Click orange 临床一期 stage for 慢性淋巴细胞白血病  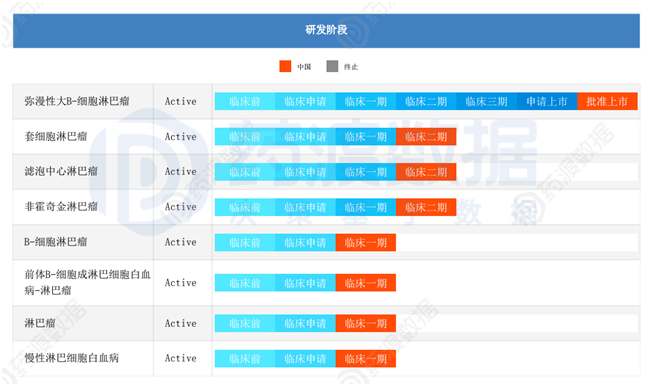[x=366, y=359]
